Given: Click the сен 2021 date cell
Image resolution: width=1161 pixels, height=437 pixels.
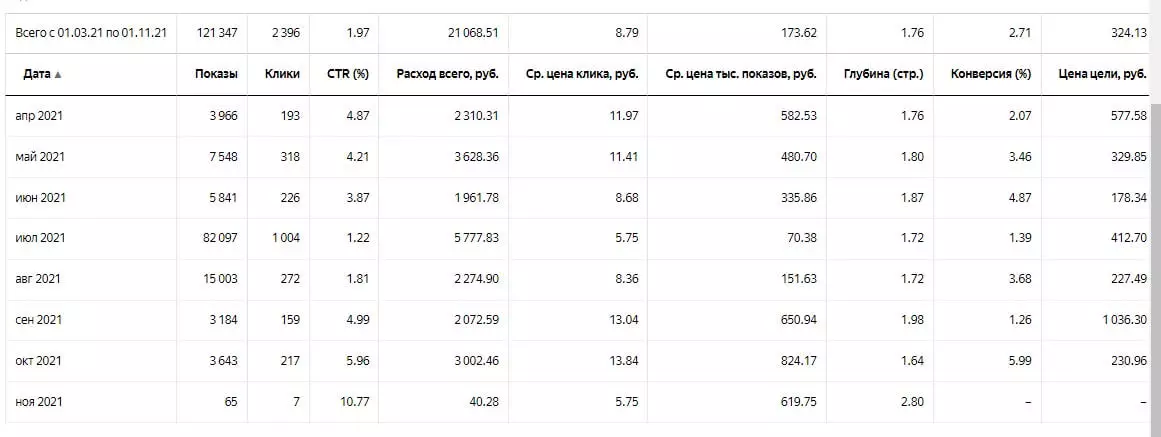Looking at the screenshot, I should (x=40, y=320).
